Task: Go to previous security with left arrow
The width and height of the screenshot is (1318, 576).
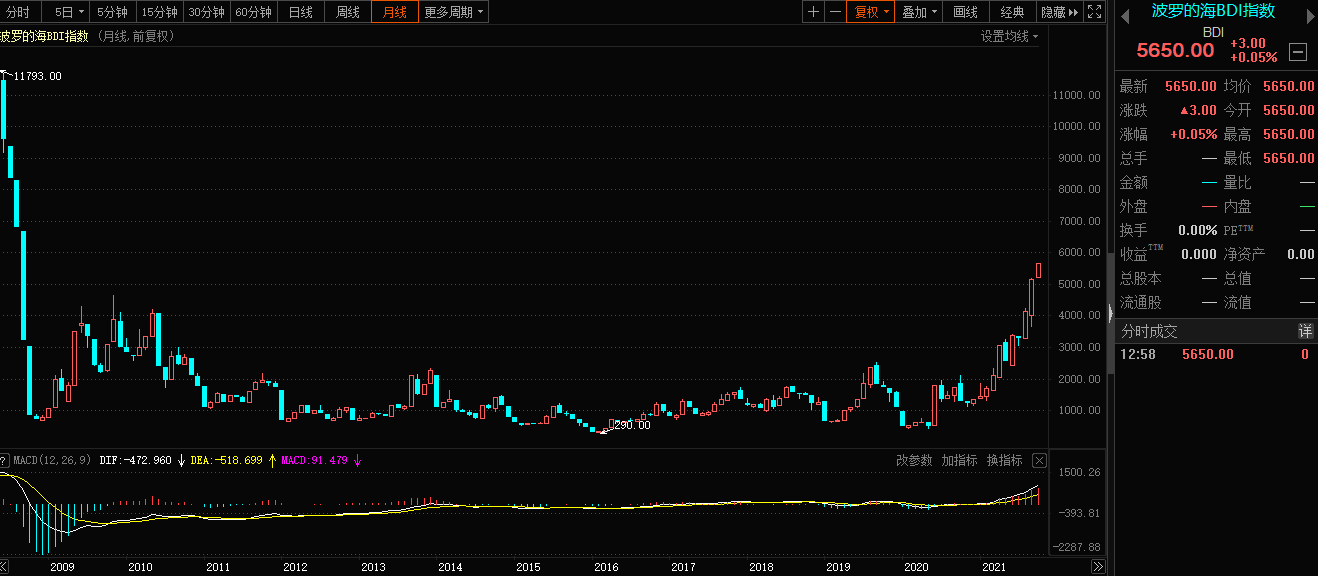Action: 1125,12
